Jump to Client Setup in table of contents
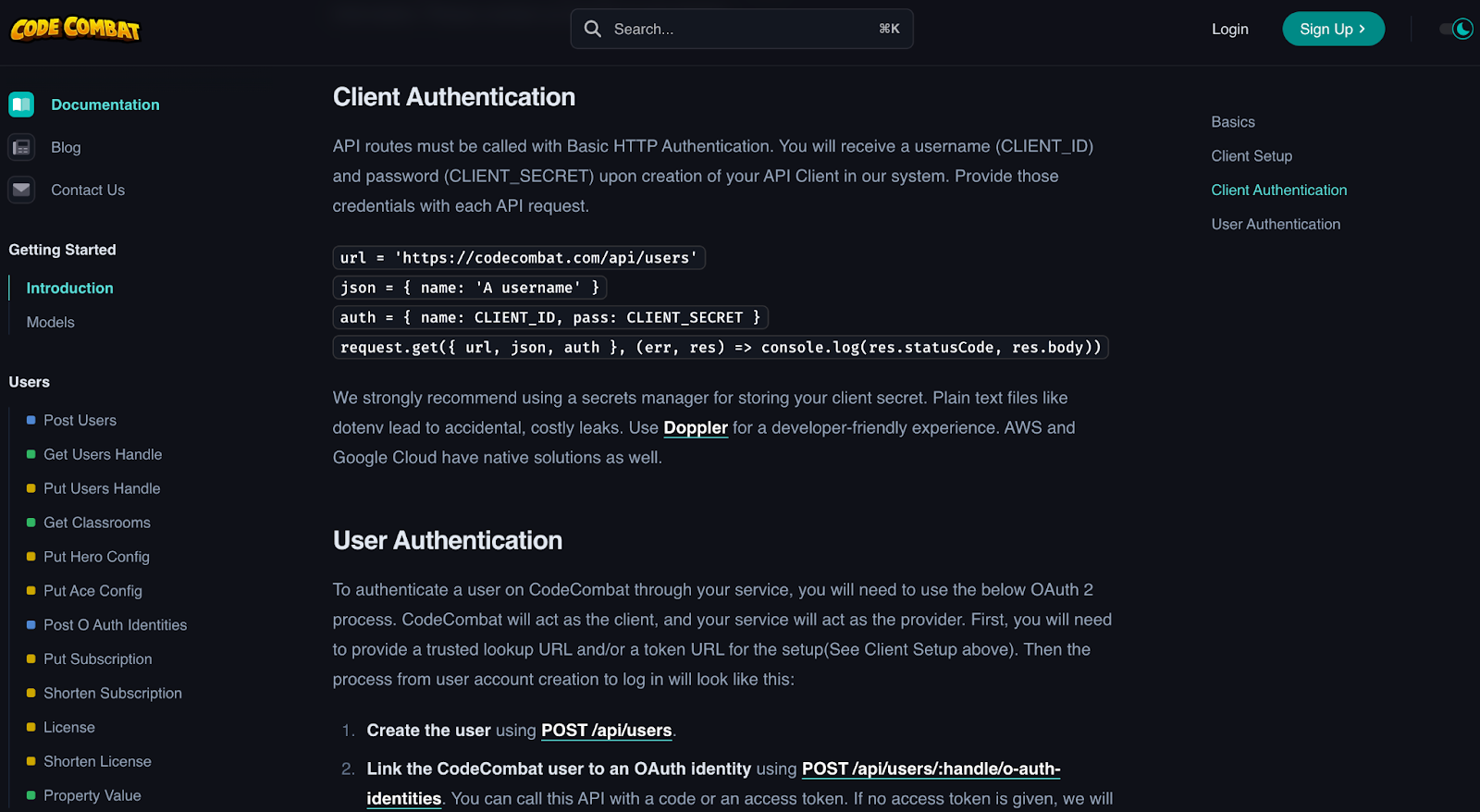Screen dimensions: 1480x812 [x=1252, y=156]
